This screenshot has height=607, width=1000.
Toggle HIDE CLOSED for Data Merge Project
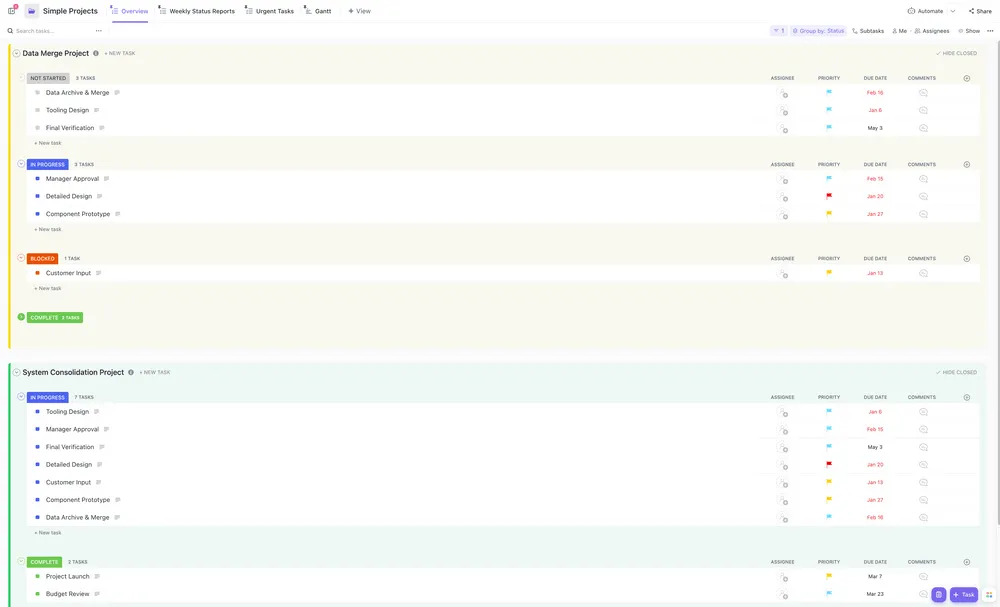(x=956, y=54)
